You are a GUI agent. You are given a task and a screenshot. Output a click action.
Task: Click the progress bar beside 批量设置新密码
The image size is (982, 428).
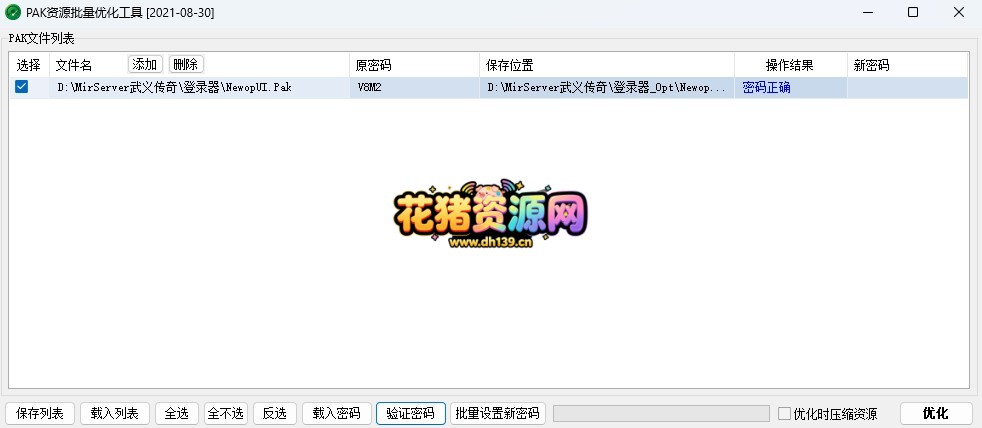click(x=661, y=414)
